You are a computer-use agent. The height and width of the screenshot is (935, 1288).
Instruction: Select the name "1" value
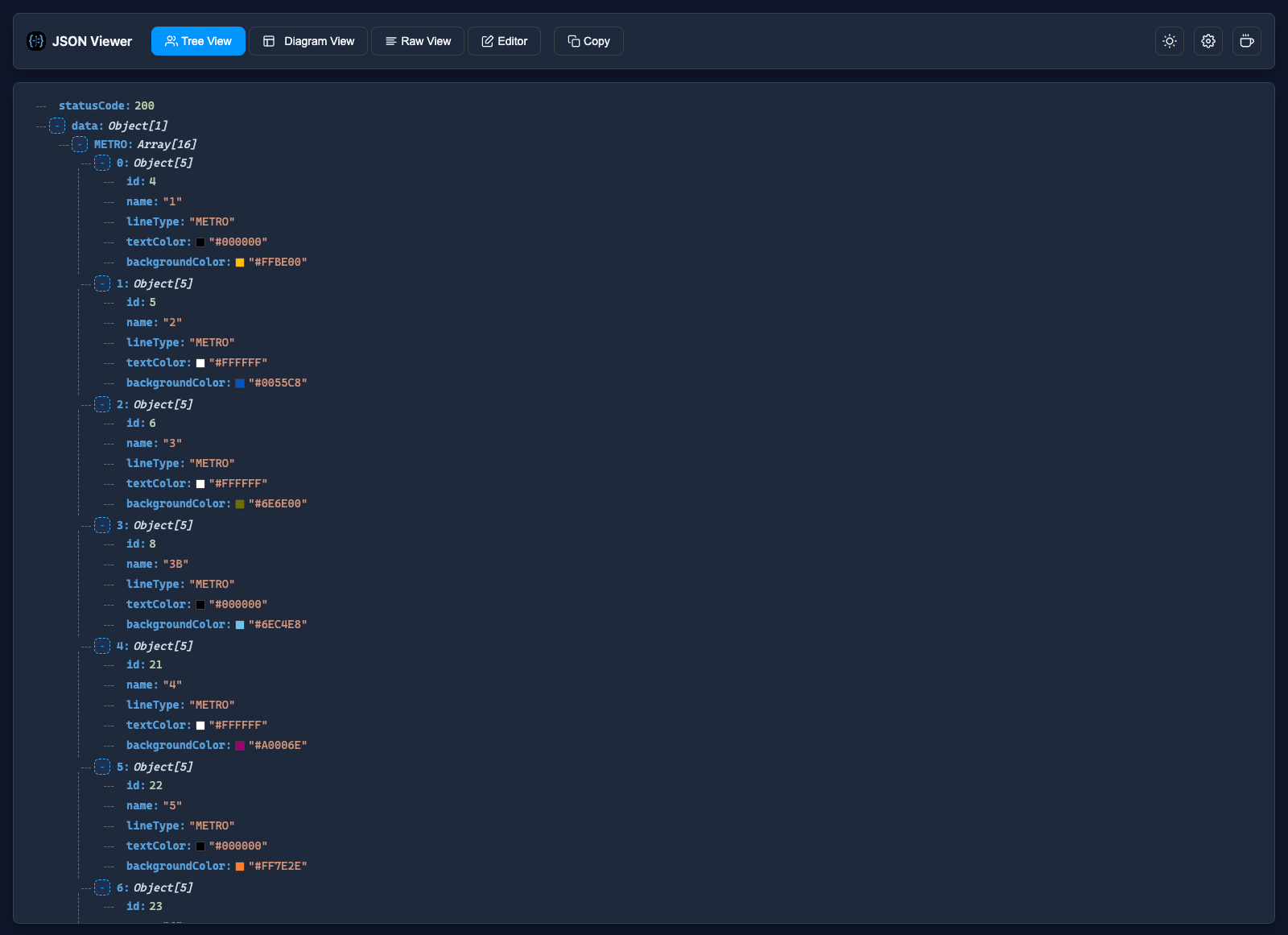172,201
